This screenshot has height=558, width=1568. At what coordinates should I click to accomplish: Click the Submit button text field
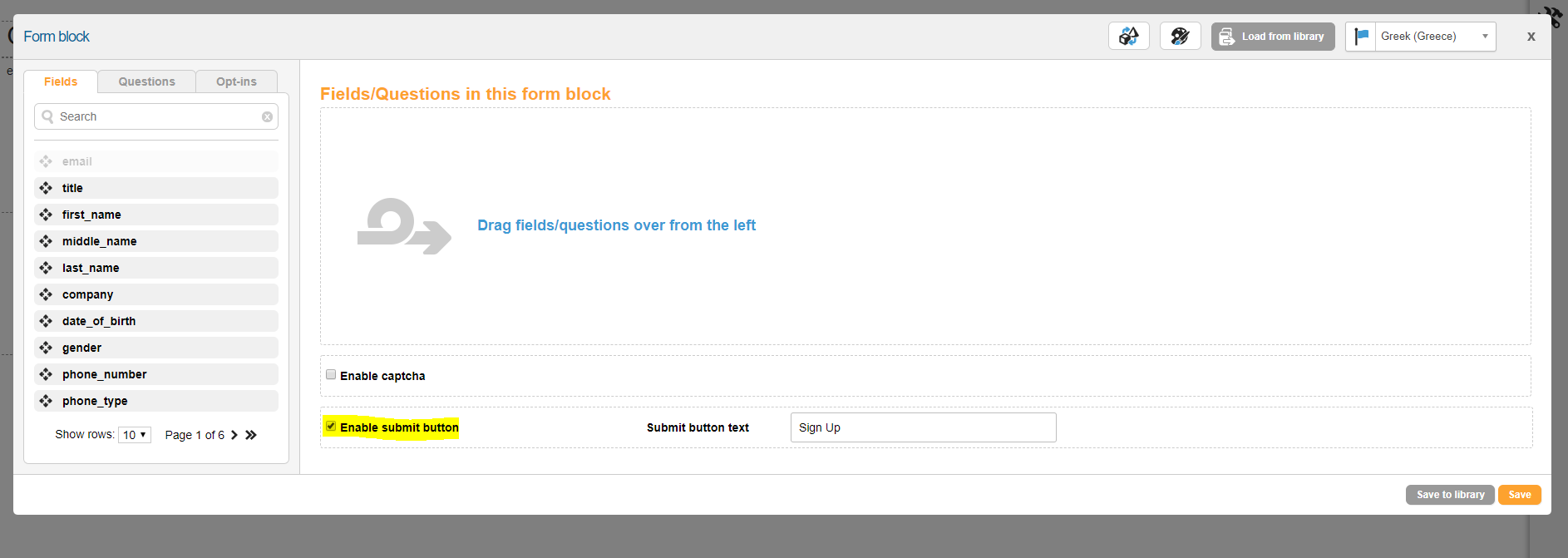pos(923,427)
